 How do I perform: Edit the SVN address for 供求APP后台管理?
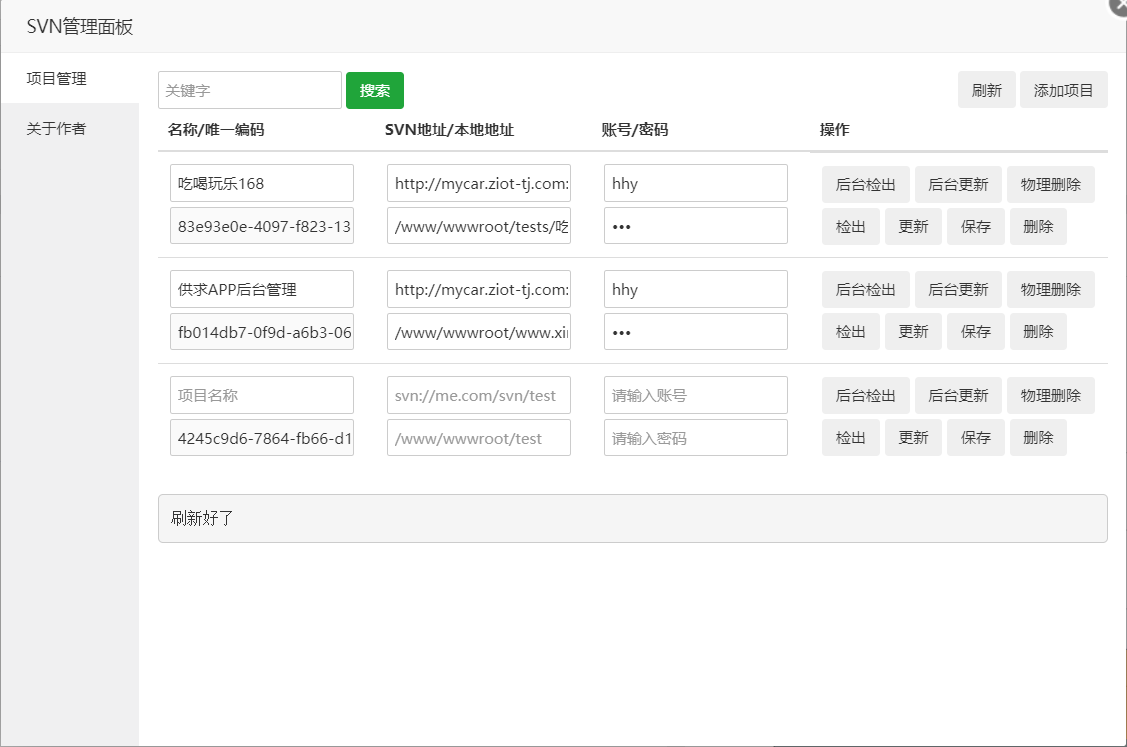(x=479, y=289)
